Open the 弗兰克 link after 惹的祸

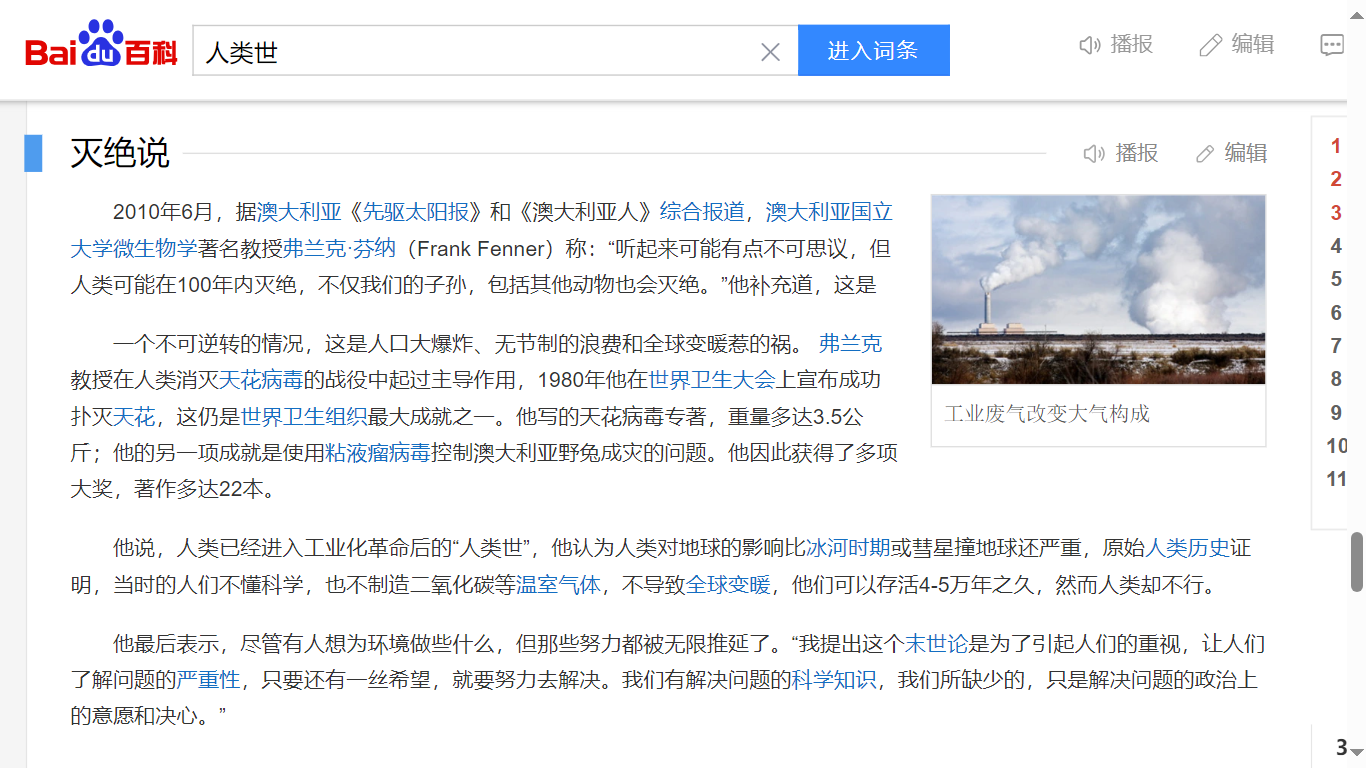pyautogui.click(x=850, y=344)
